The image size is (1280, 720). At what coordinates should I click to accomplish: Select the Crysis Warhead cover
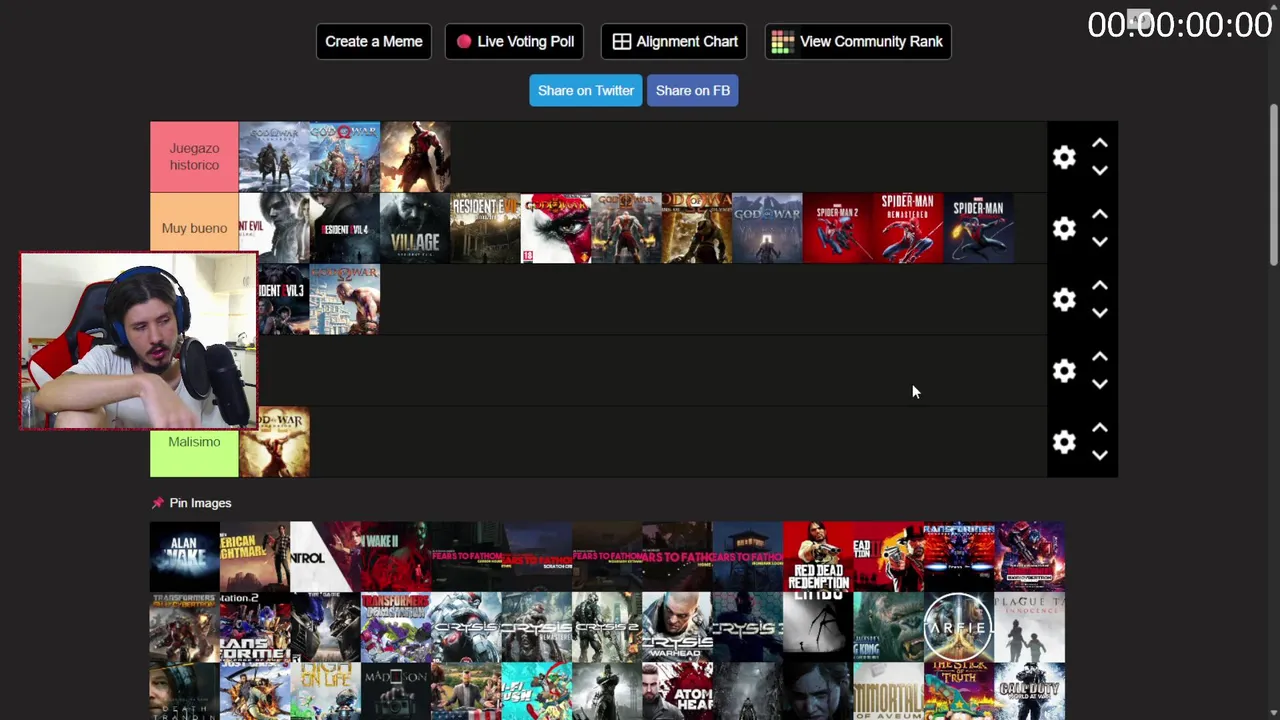pyautogui.click(x=677, y=628)
